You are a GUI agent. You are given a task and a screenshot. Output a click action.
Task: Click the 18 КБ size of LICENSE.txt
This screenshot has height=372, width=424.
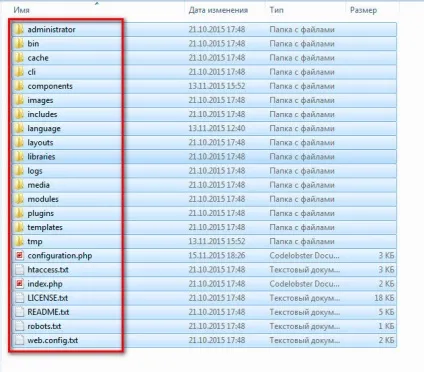(384, 298)
